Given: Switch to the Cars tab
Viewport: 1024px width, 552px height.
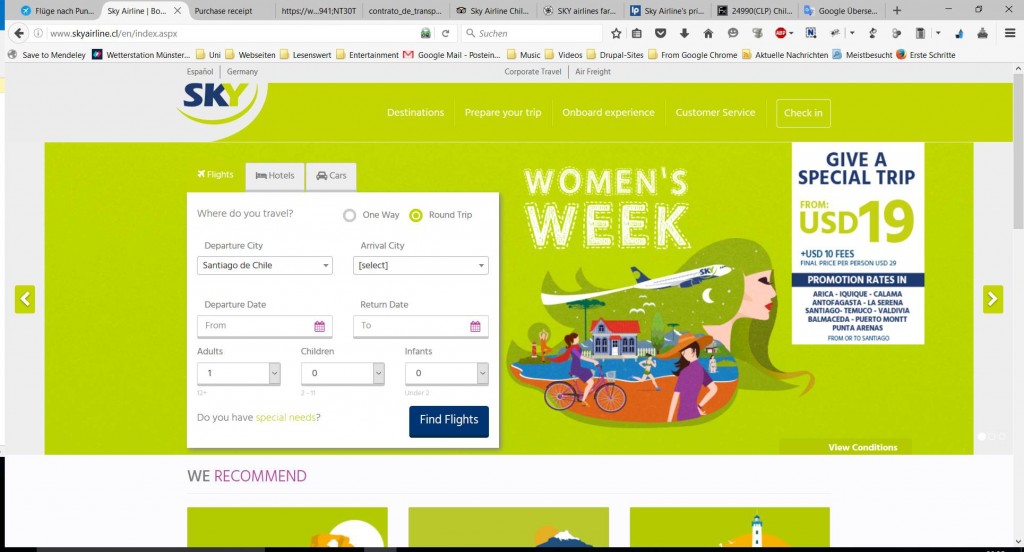Looking at the screenshot, I should click(x=331, y=176).
